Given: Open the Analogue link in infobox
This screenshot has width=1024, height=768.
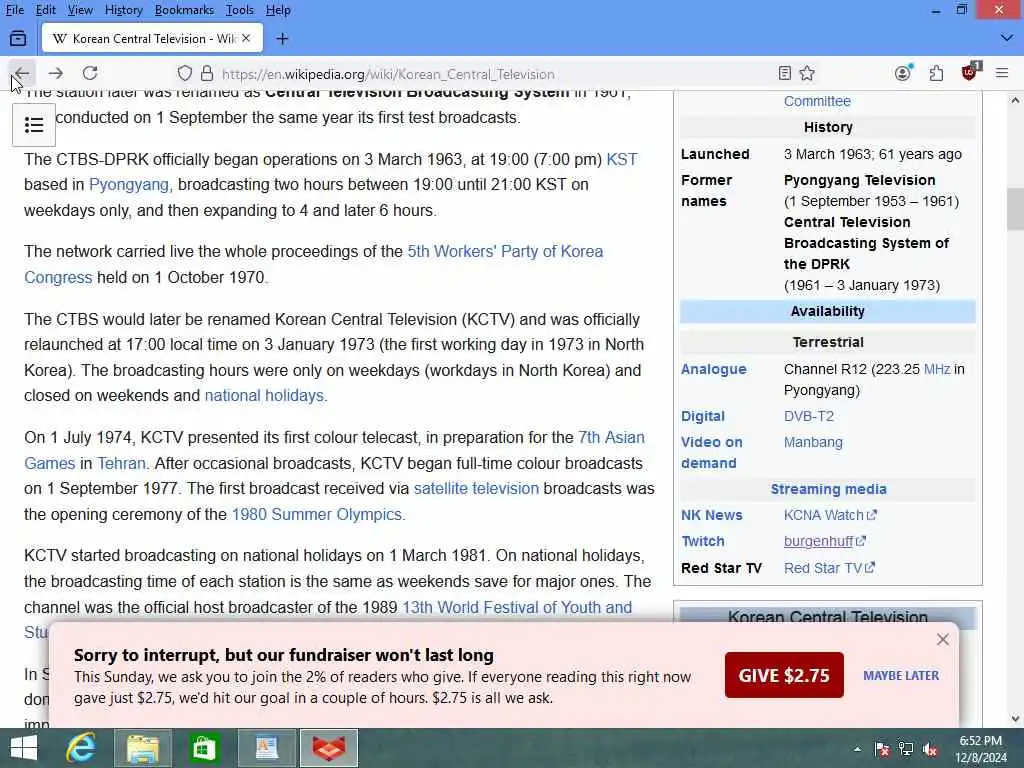Looking at the screenshot, I should pos(713,369).
